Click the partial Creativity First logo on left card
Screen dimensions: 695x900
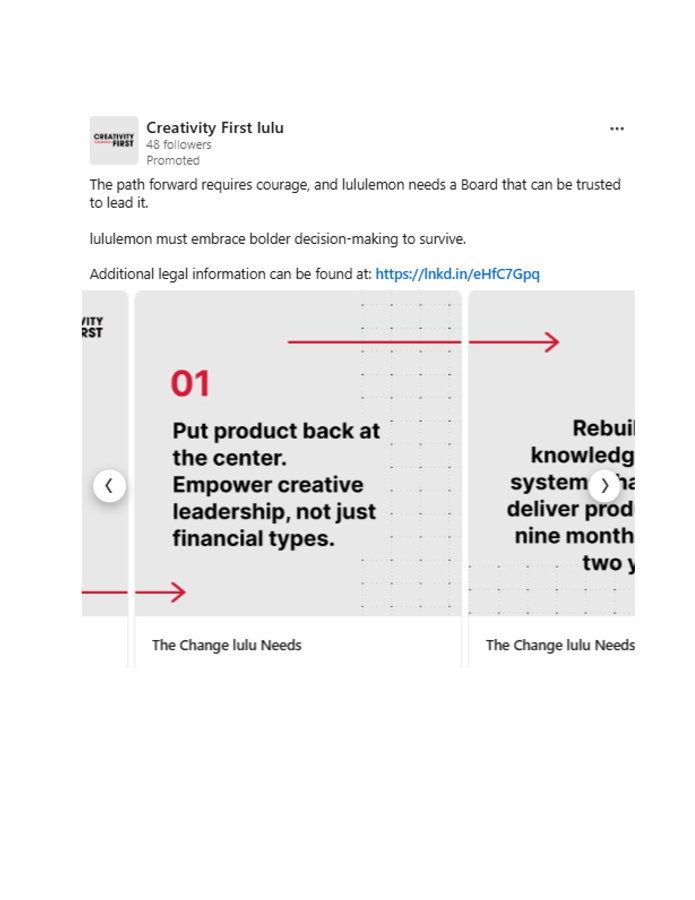point(92,327)
